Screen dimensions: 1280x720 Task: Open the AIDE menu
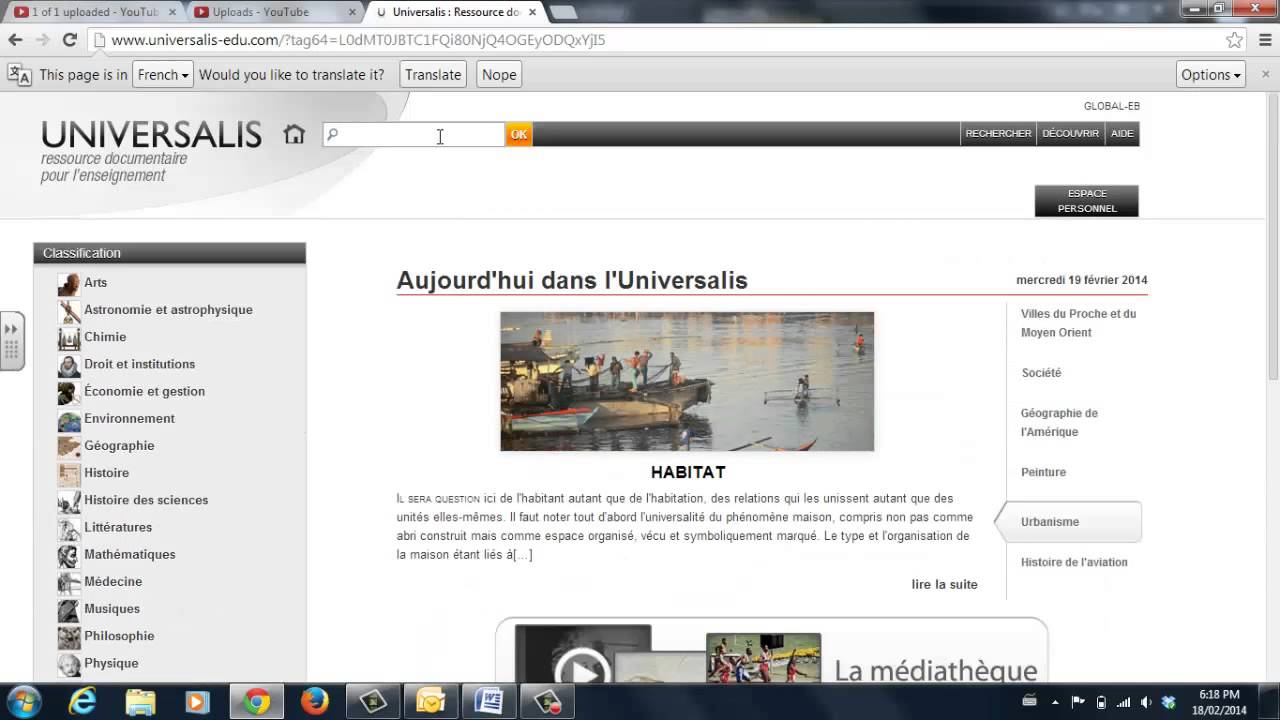pyautogui.click(x=1122, y=134)
